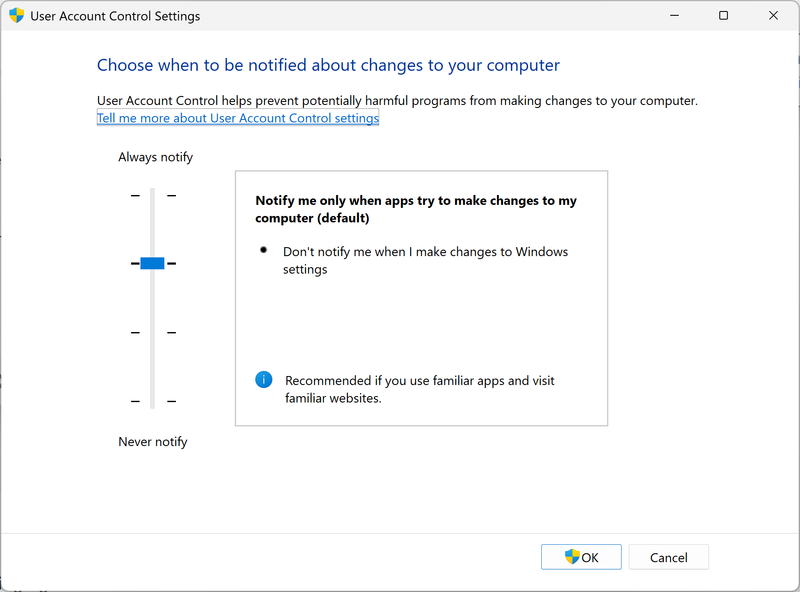Click the User Account Control helps prevent description
Image resolution: width=800 pixels, height=592 pixels.
[397, 101]
